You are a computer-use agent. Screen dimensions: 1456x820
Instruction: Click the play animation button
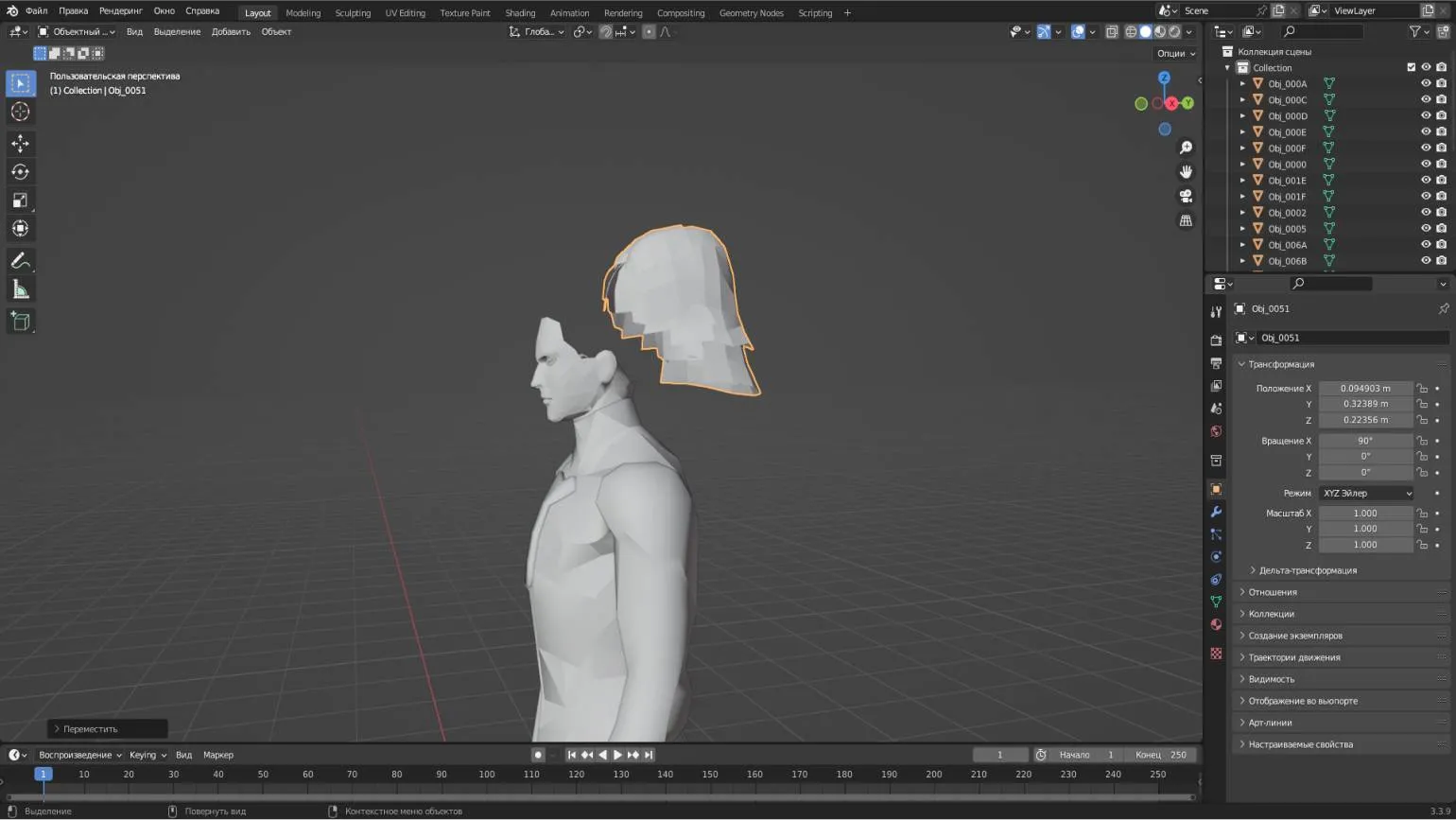[x=617, y=755]
